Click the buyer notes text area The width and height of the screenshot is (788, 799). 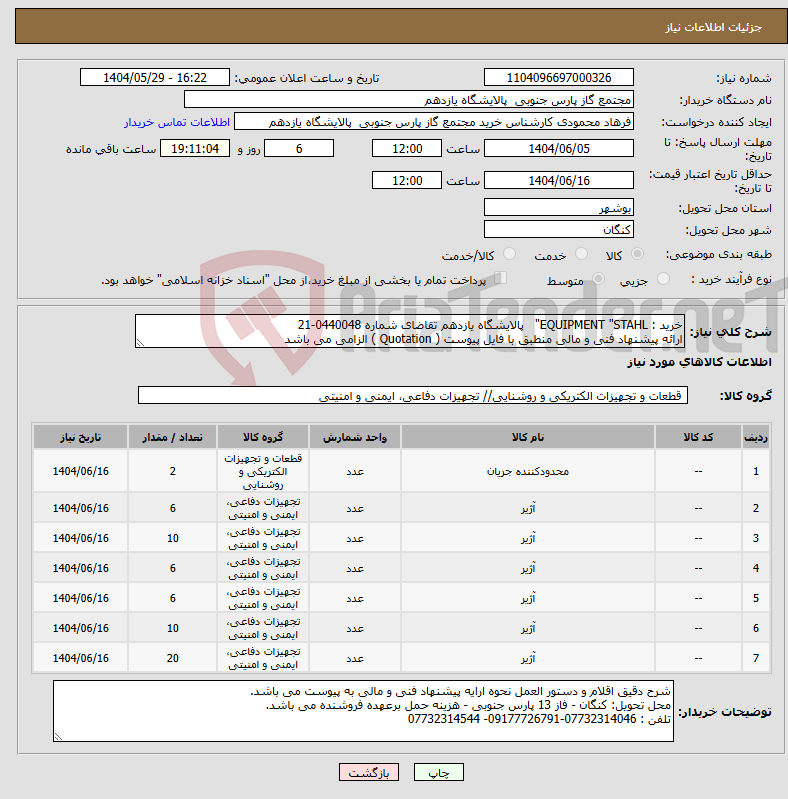[x=363, y=711]
